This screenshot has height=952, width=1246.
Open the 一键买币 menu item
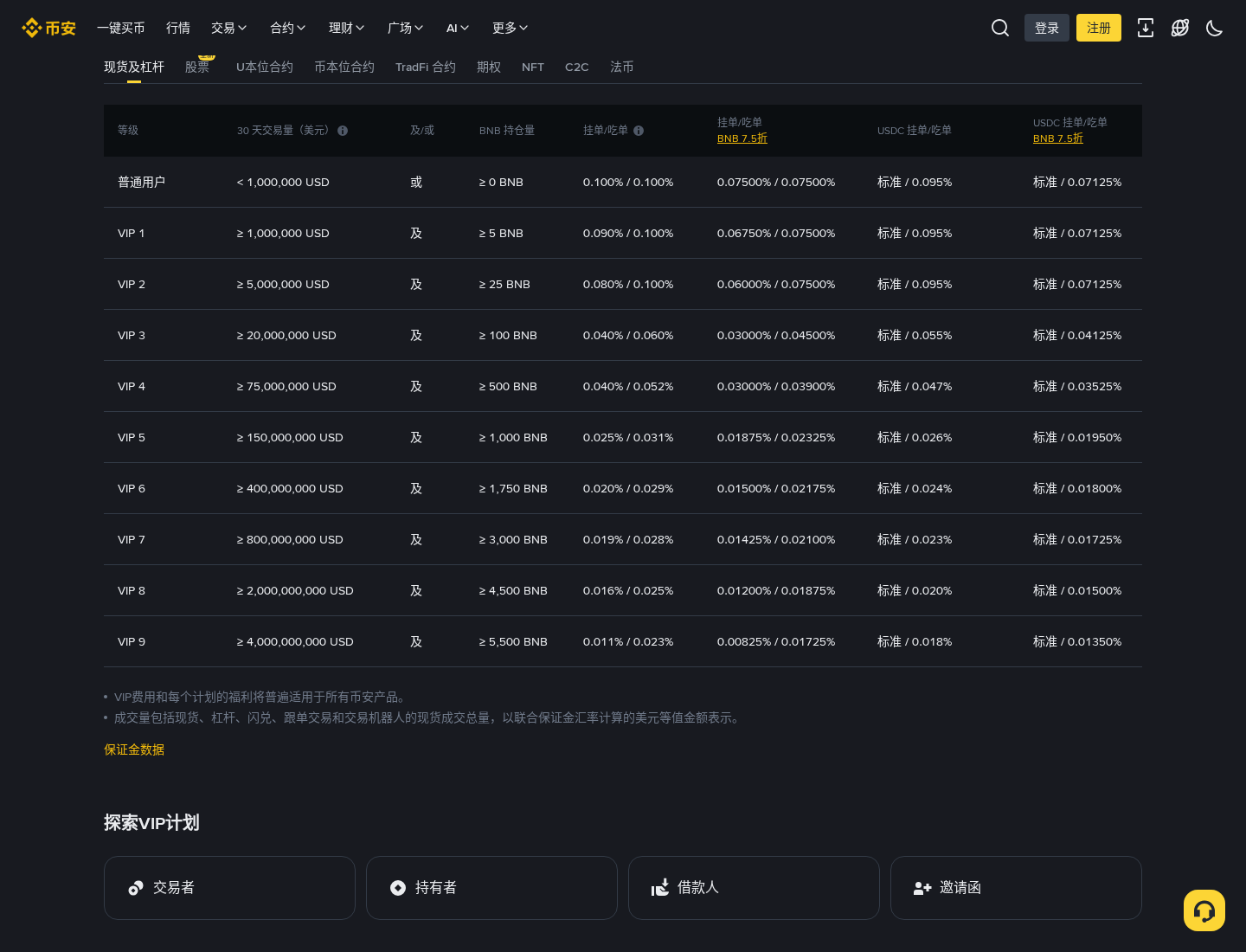(x=121, y=28)
